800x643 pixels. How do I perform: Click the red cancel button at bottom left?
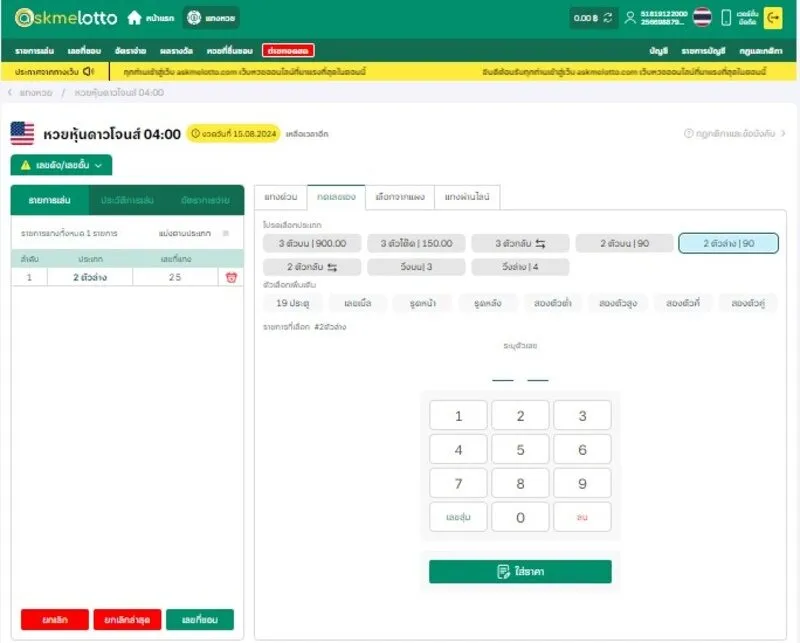pos(55,620)
